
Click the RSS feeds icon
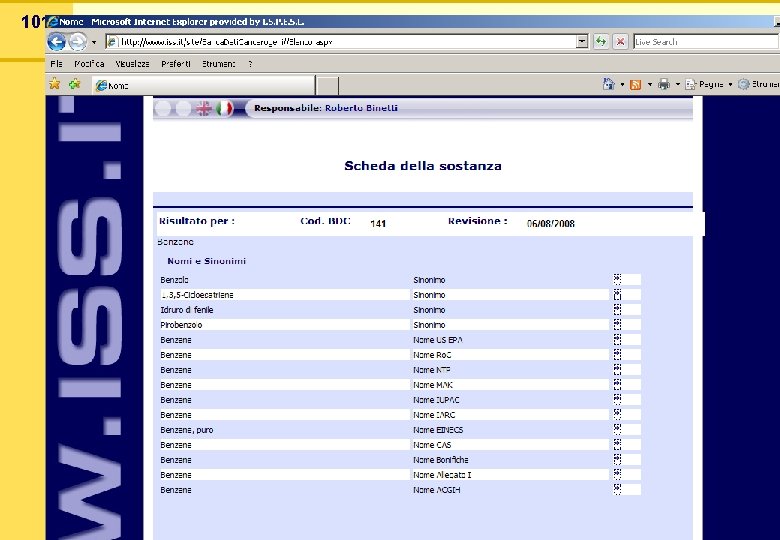tap(635, 85)
